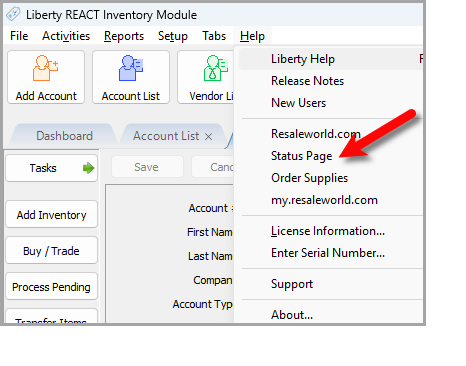Click the Cancel button

212,167
